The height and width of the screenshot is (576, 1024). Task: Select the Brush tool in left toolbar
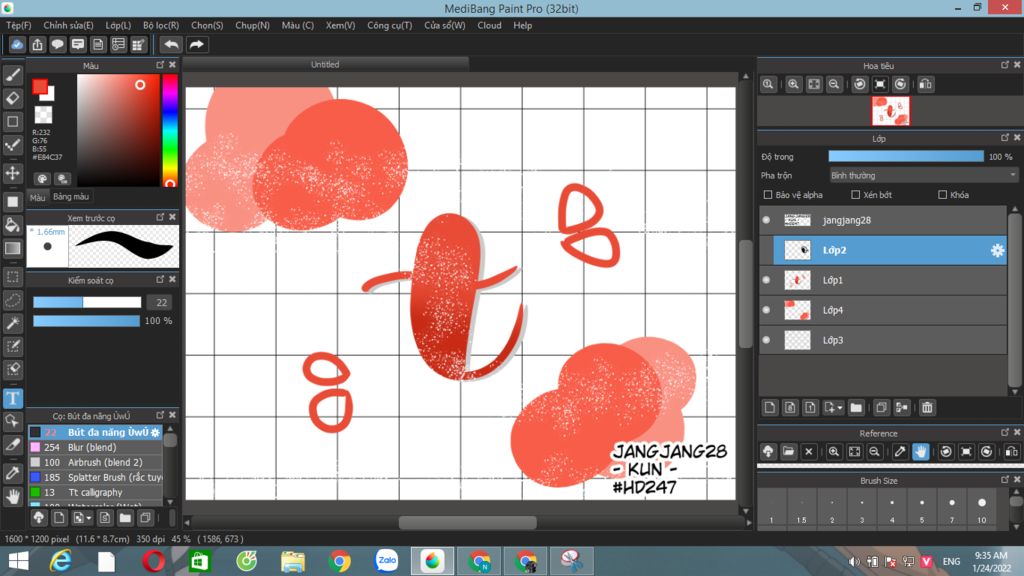point(12,75)
